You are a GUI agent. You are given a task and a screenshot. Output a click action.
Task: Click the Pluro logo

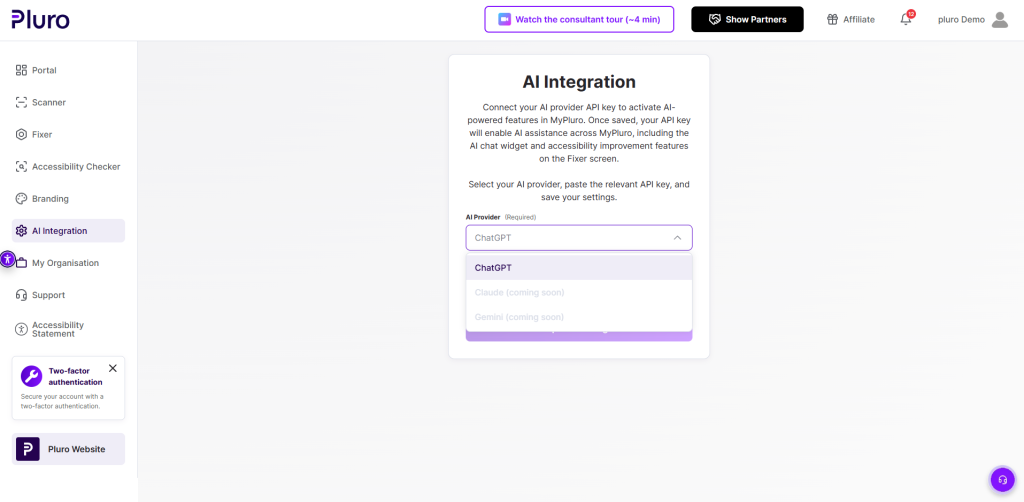tap(40, 20)
